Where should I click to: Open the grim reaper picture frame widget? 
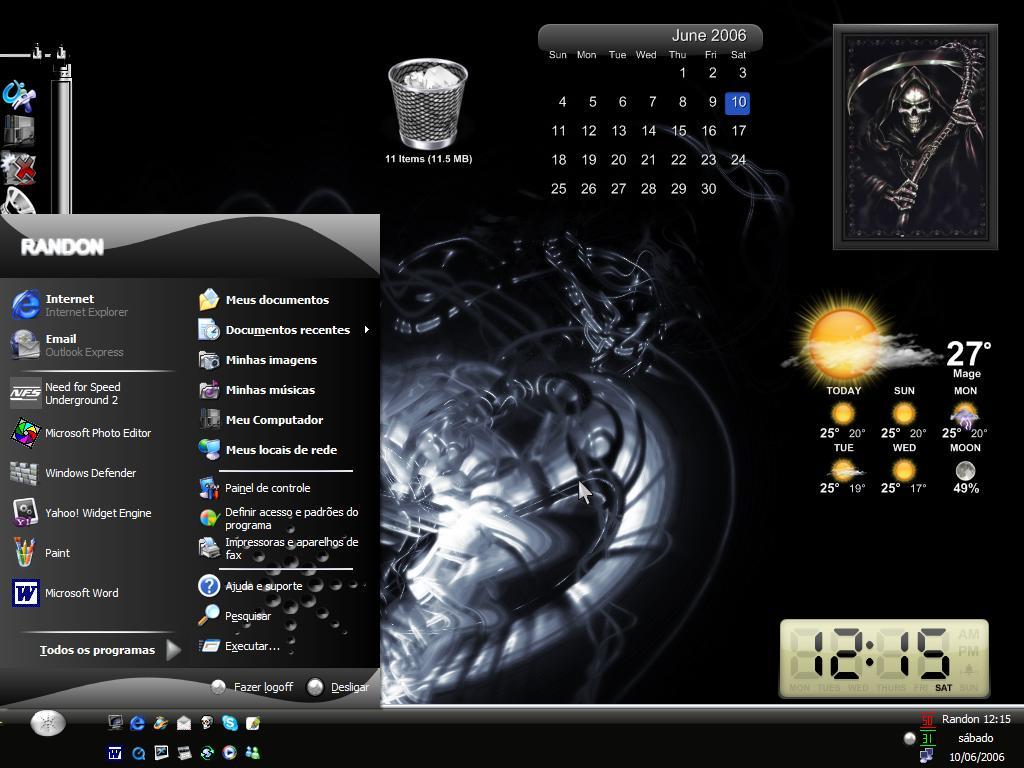click(x=916, y=137)
